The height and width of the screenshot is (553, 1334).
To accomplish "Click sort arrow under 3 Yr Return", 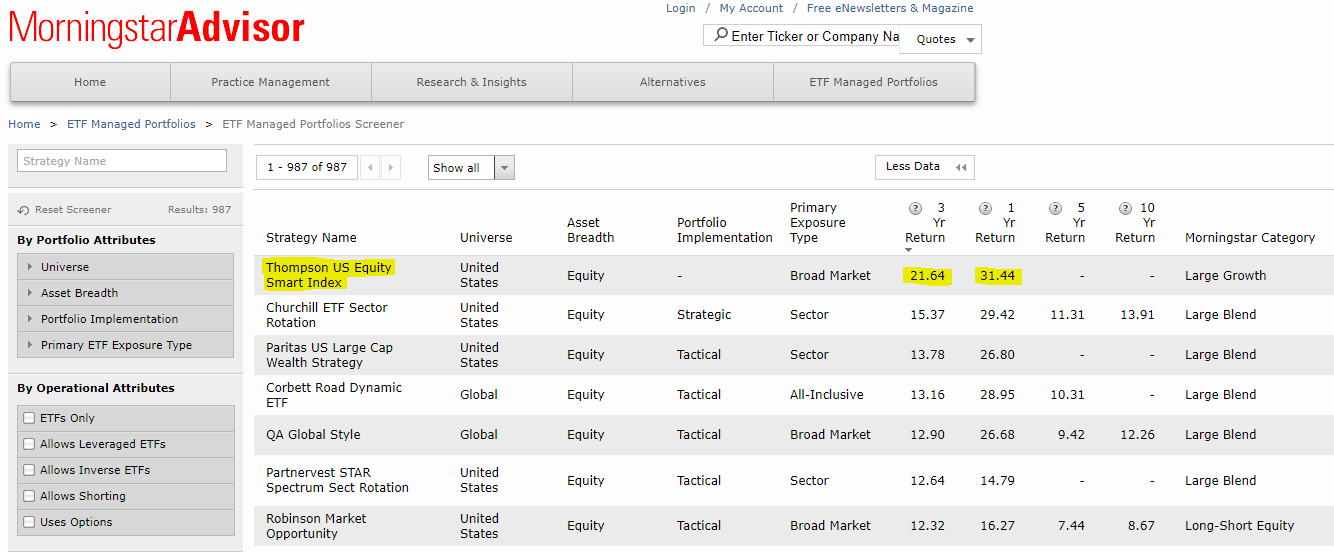I will [x=908, y=250].
